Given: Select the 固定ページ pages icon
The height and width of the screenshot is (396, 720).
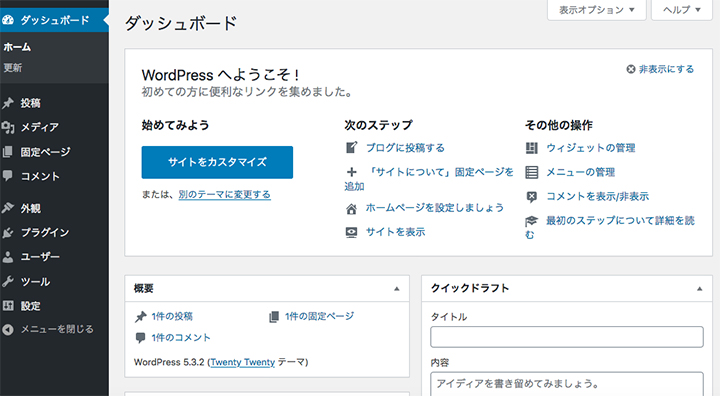Looking at the screenshot, I should click(8, 152).
